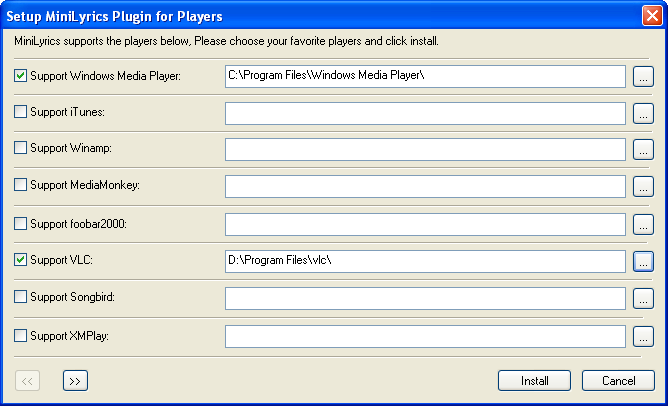Click the foobar2000 path text box
The height and width of the screenshot is (406, 668).
click(x=425, y=225)
